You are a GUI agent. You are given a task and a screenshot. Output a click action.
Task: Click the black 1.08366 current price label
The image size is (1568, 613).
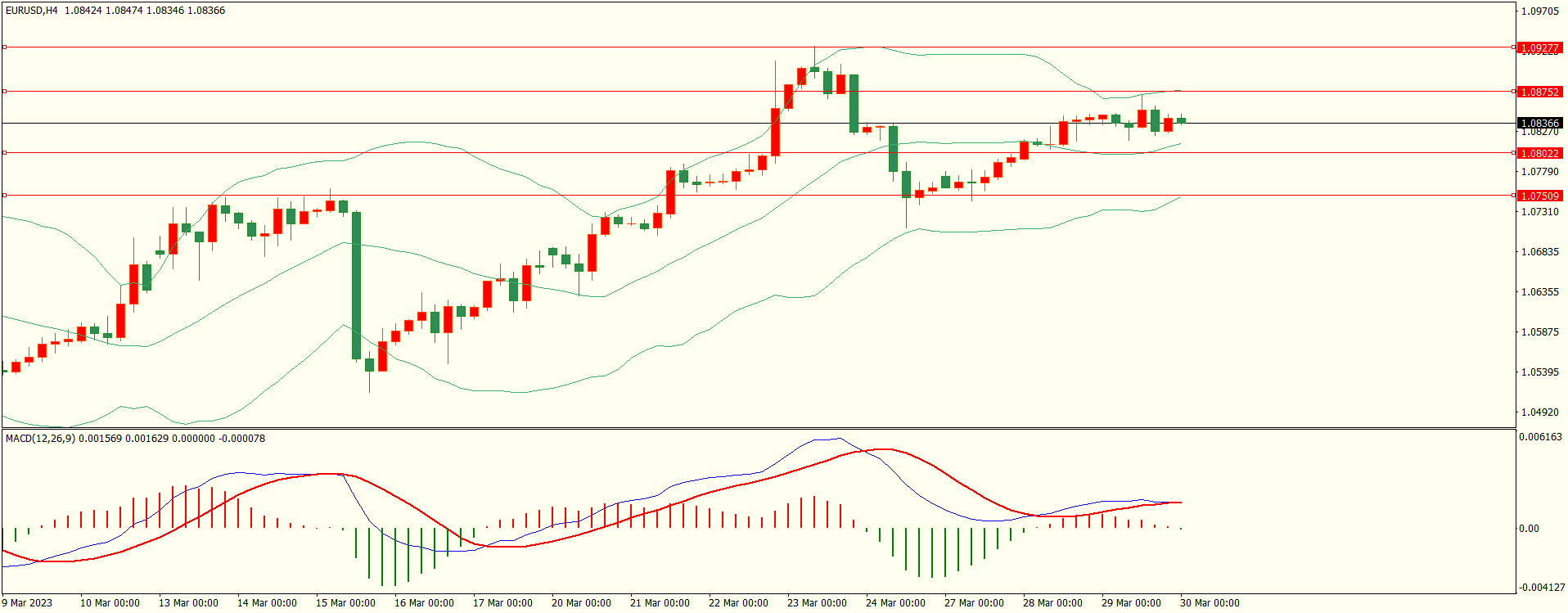click(x=1539, y=123)
